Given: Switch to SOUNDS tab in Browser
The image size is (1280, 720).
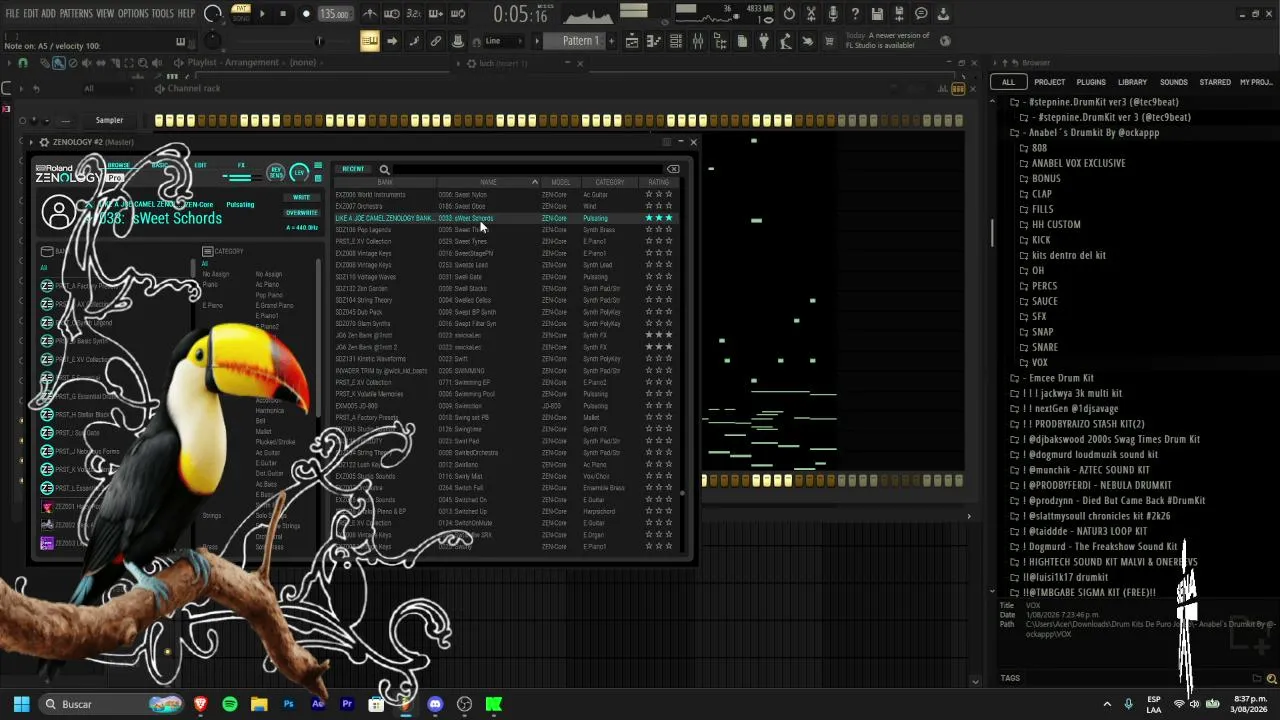Looking at the screenshot, I should pos(1173,82).
